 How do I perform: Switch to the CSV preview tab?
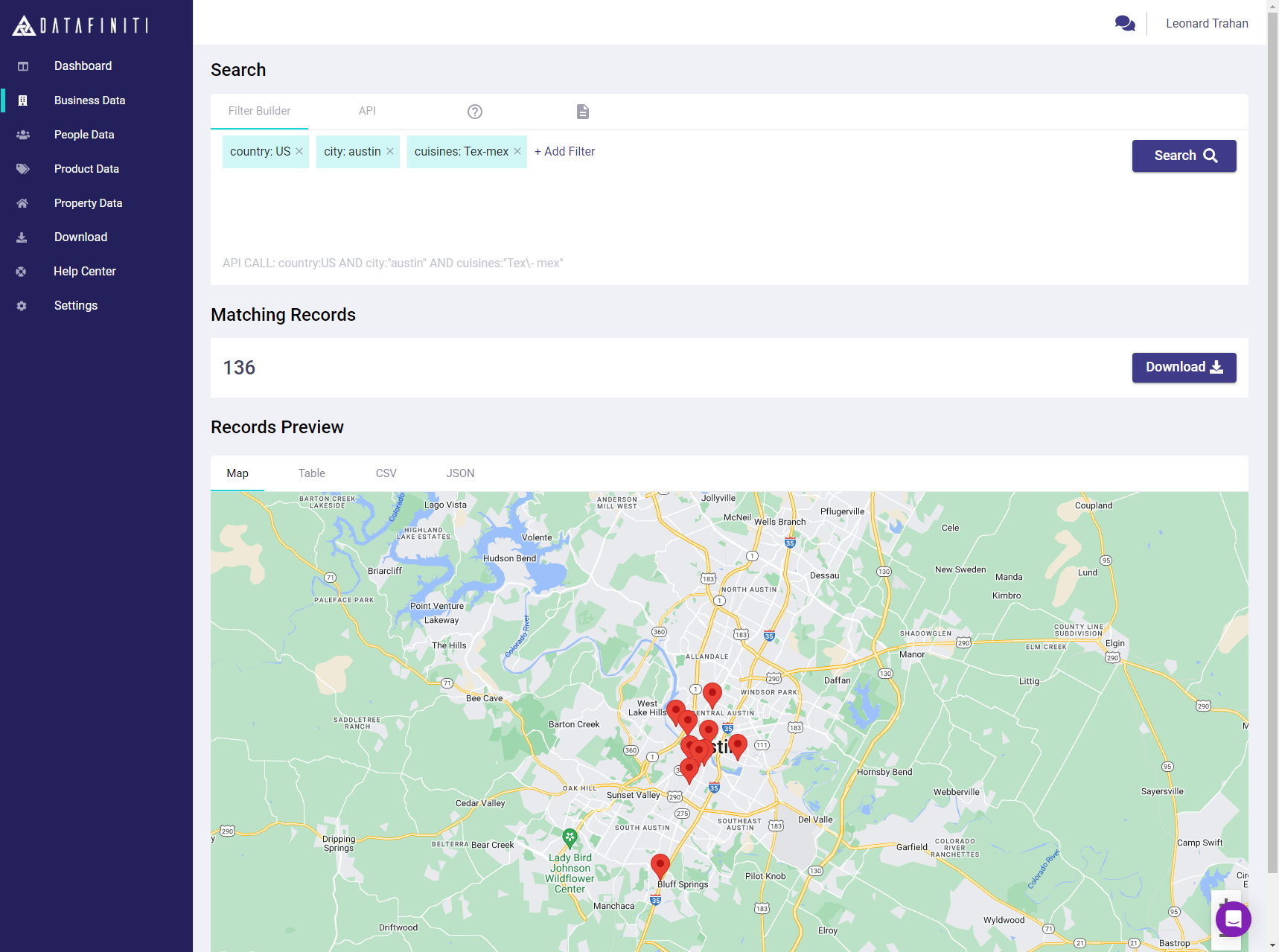[x=386, y=473]
